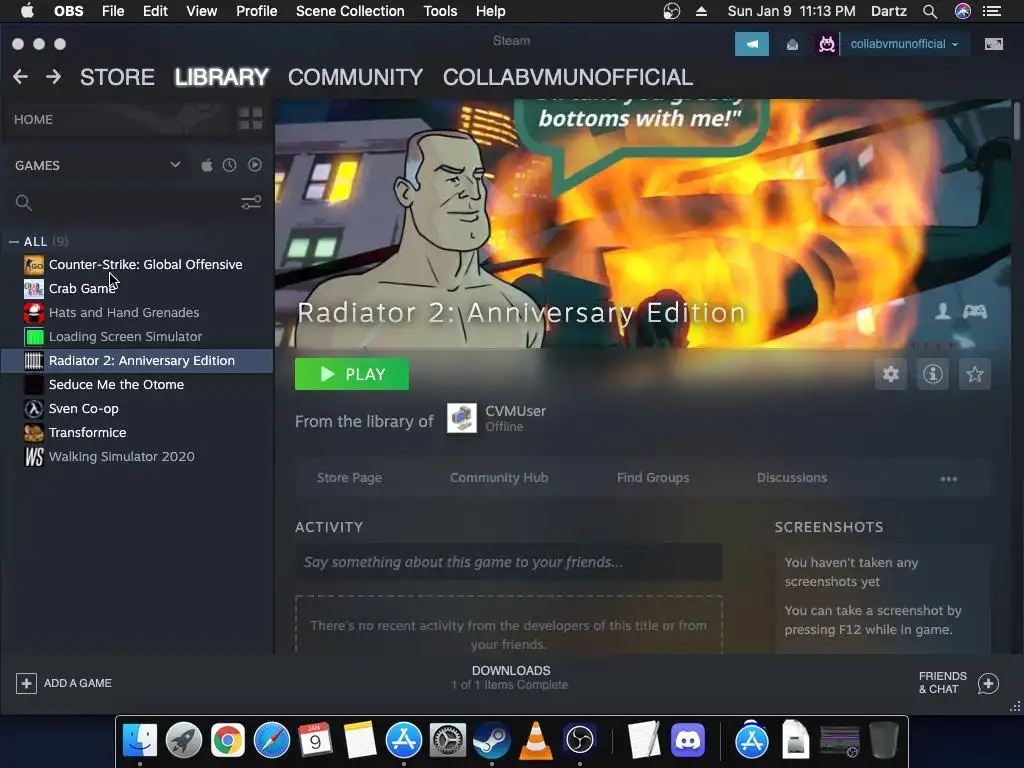This screenshot has width=1024, height=768.
Task: Open the CVMUser avatar
Action: (x=462, y=418)
